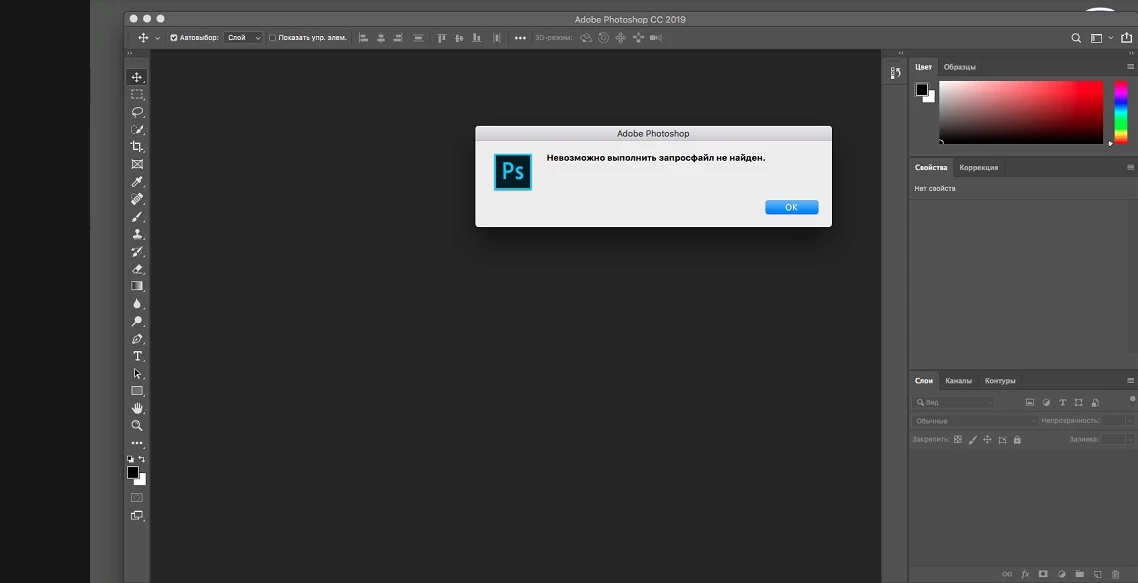Open the History panel icon
The width and height of the screenshot is (1138, 583).
[x=895, y=73]
